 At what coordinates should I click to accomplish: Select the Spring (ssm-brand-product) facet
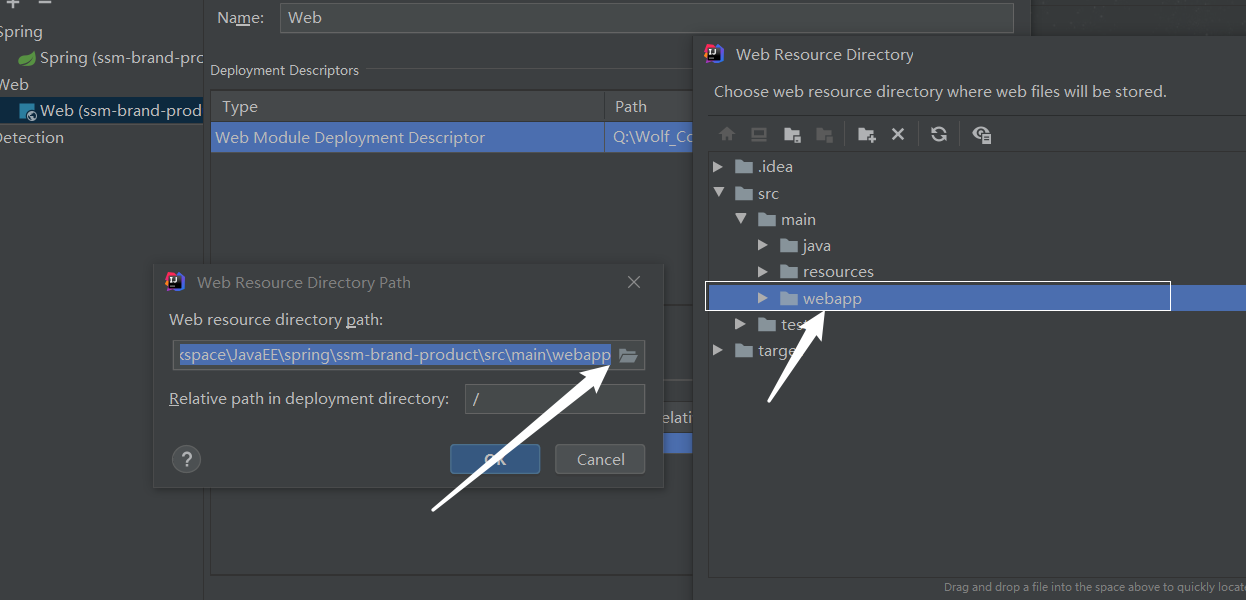pyautogui.click(x=121, y=58)
